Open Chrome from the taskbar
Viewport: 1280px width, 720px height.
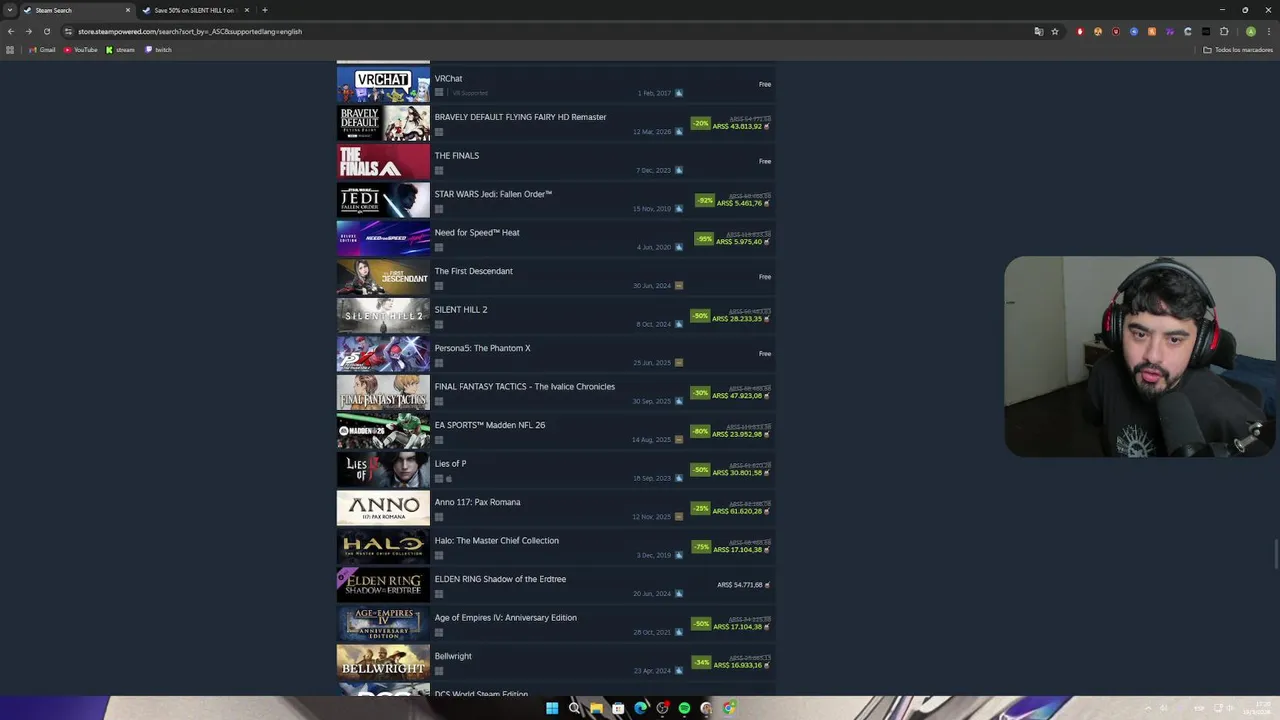pos(729,708)
